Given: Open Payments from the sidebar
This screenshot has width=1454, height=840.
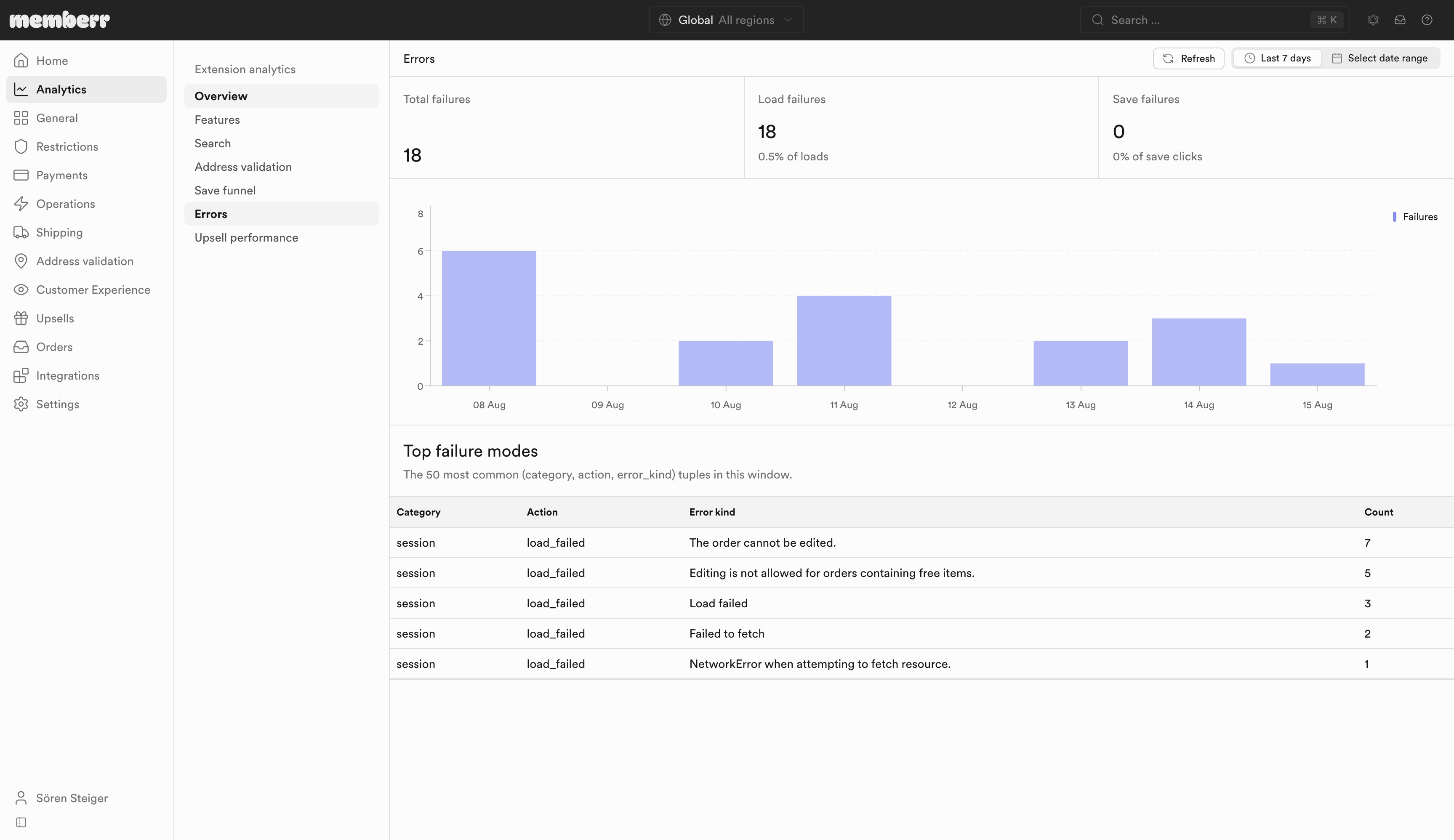Looking at the screenshot, I should click(62, 175).
